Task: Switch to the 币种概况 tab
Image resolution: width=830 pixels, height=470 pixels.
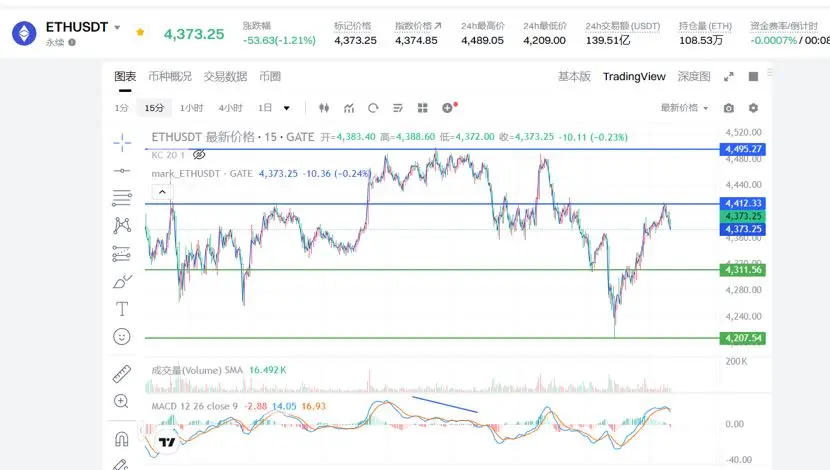Action: (170, 76)
